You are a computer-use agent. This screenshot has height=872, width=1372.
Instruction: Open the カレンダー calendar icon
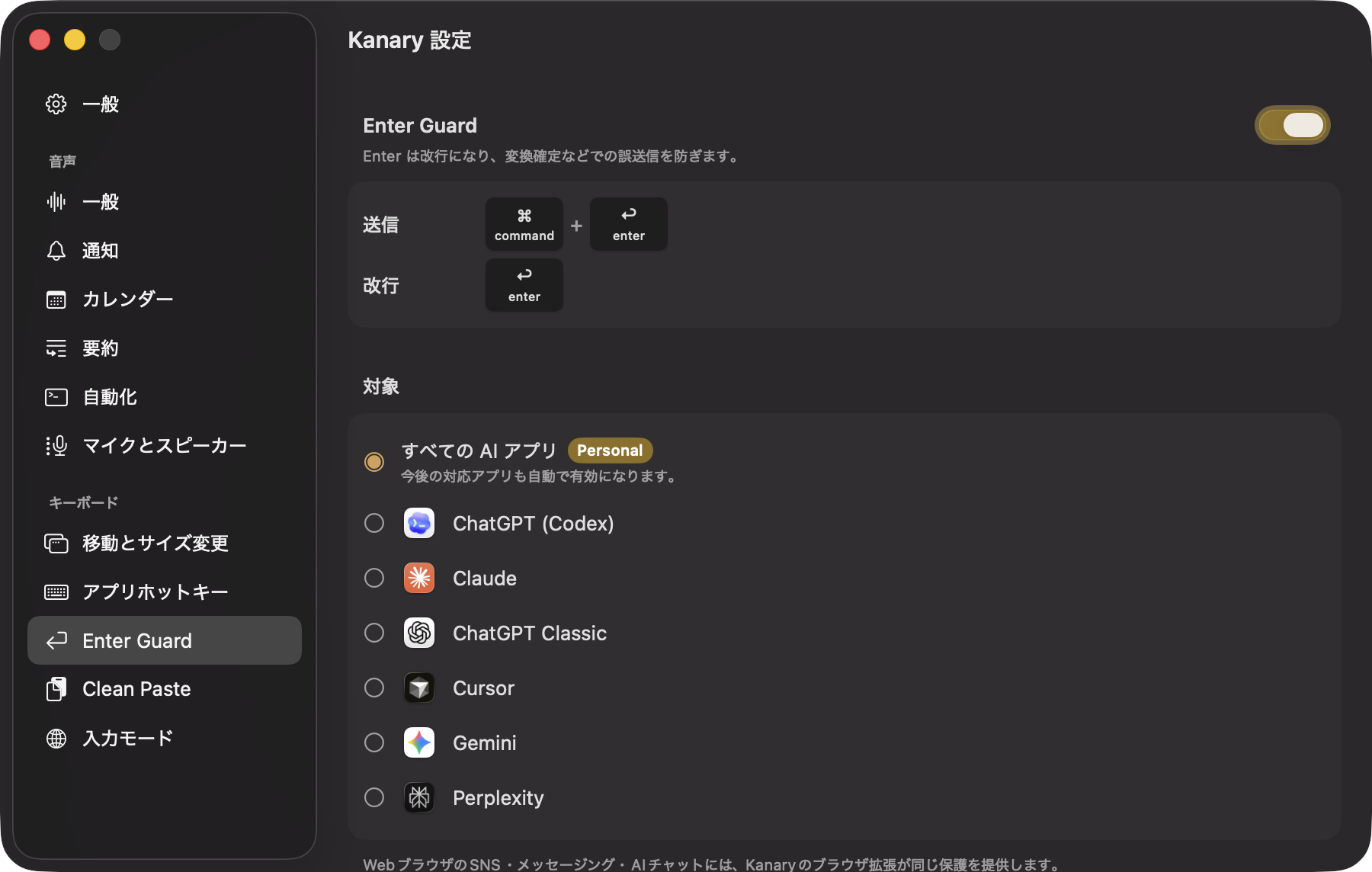pyautogui.click(x=56, y=299)
